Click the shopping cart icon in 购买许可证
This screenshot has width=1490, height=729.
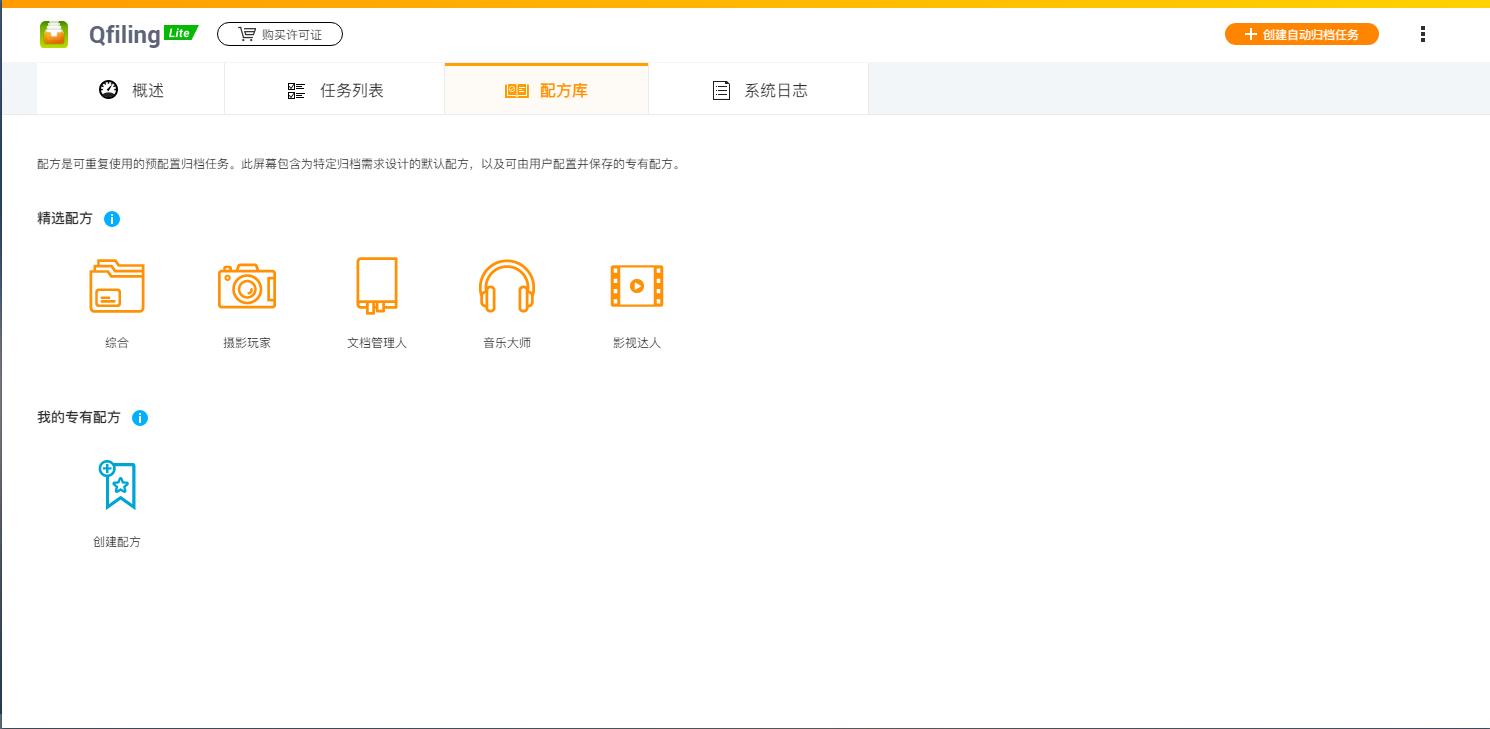(x=249, y=33)
